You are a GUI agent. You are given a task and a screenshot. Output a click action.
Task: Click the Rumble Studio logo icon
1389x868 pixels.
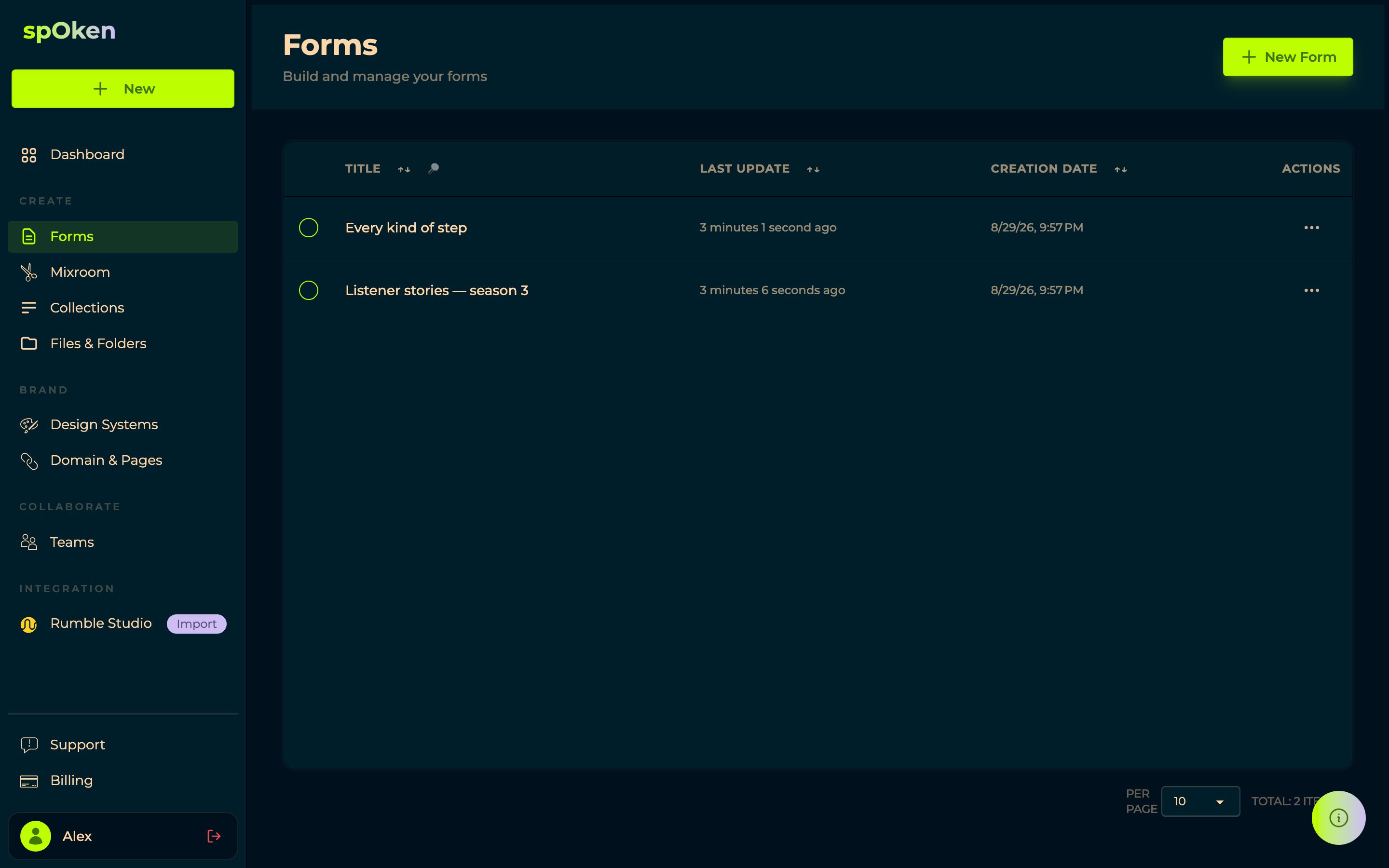tap(29, 624)
